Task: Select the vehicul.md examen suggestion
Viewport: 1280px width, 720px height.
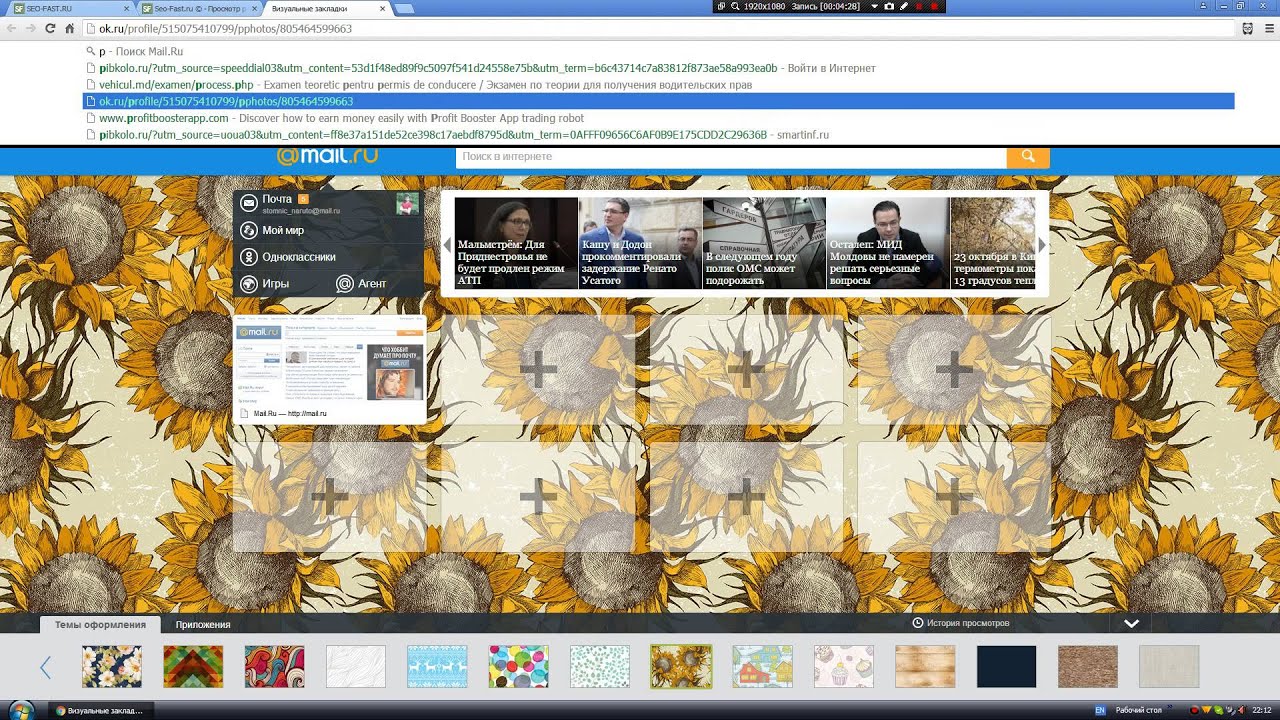Action: [658, 85]
